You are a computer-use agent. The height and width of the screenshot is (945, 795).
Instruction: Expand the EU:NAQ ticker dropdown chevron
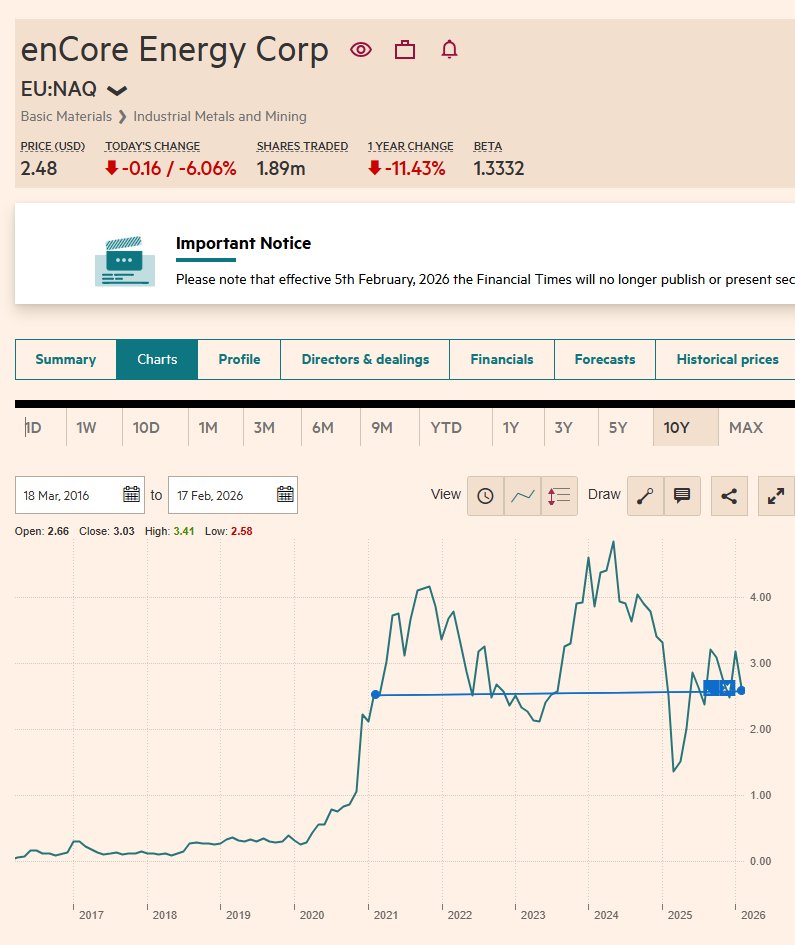pyautogui.click(x=117, y=90)
